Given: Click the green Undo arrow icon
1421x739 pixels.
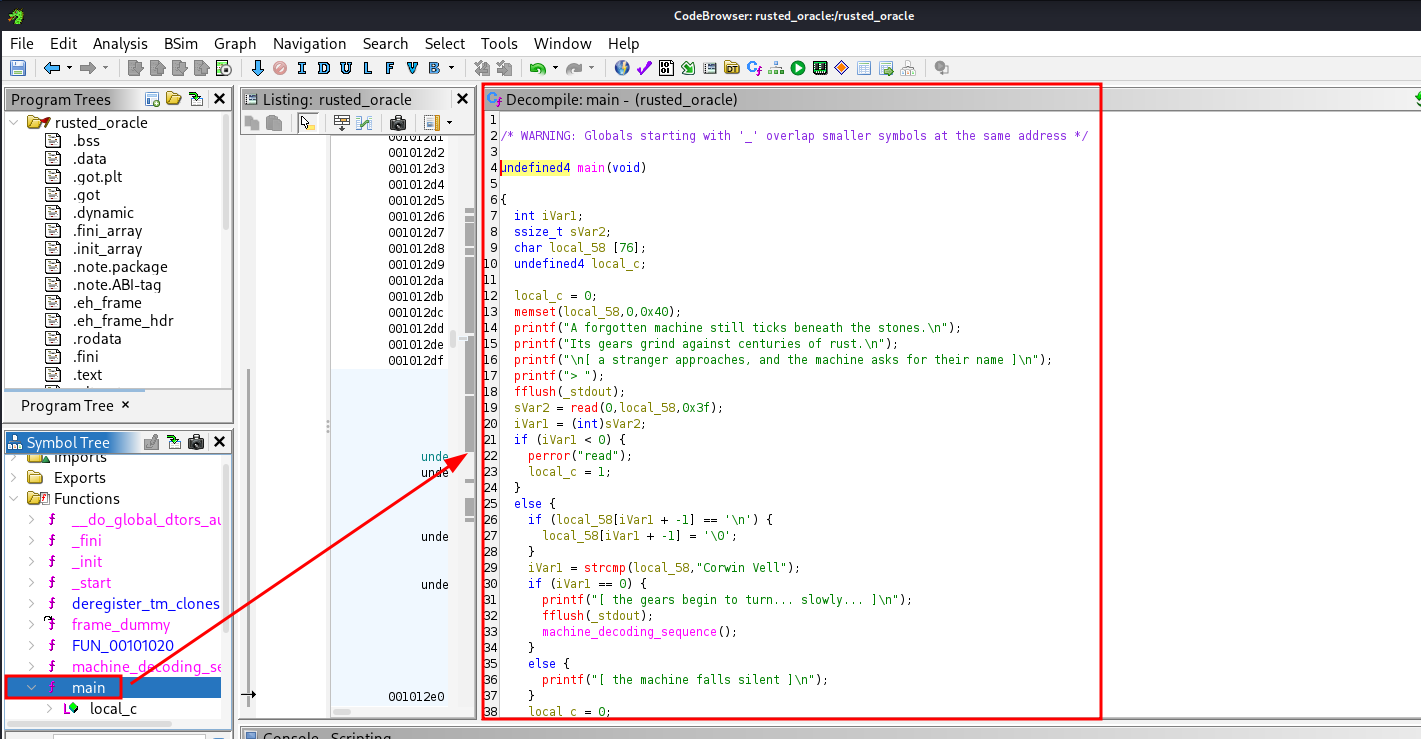Looking at the screenshot, I should [538, 68].
